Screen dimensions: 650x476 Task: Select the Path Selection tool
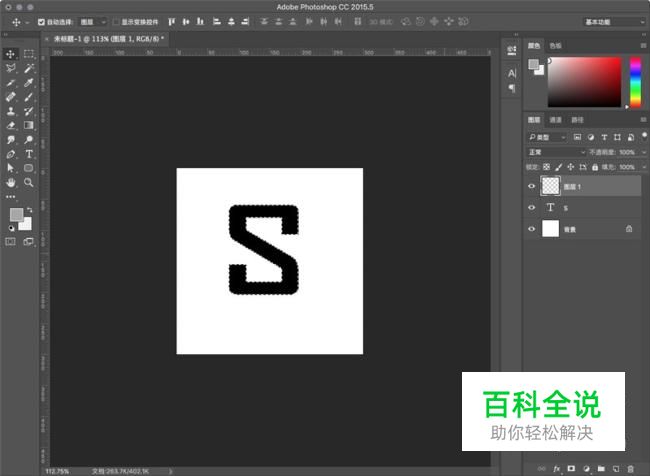[x=11, y=168]
